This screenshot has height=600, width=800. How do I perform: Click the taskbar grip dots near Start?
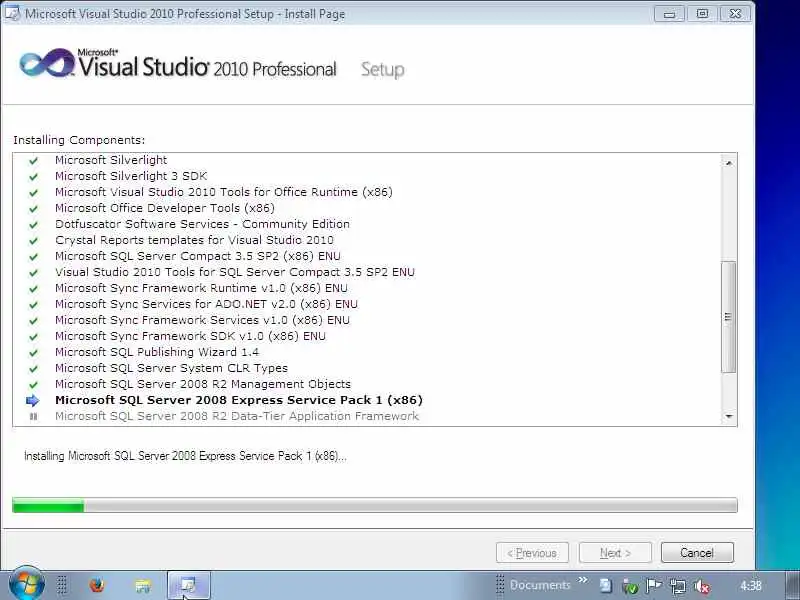(x=62, y=585)
